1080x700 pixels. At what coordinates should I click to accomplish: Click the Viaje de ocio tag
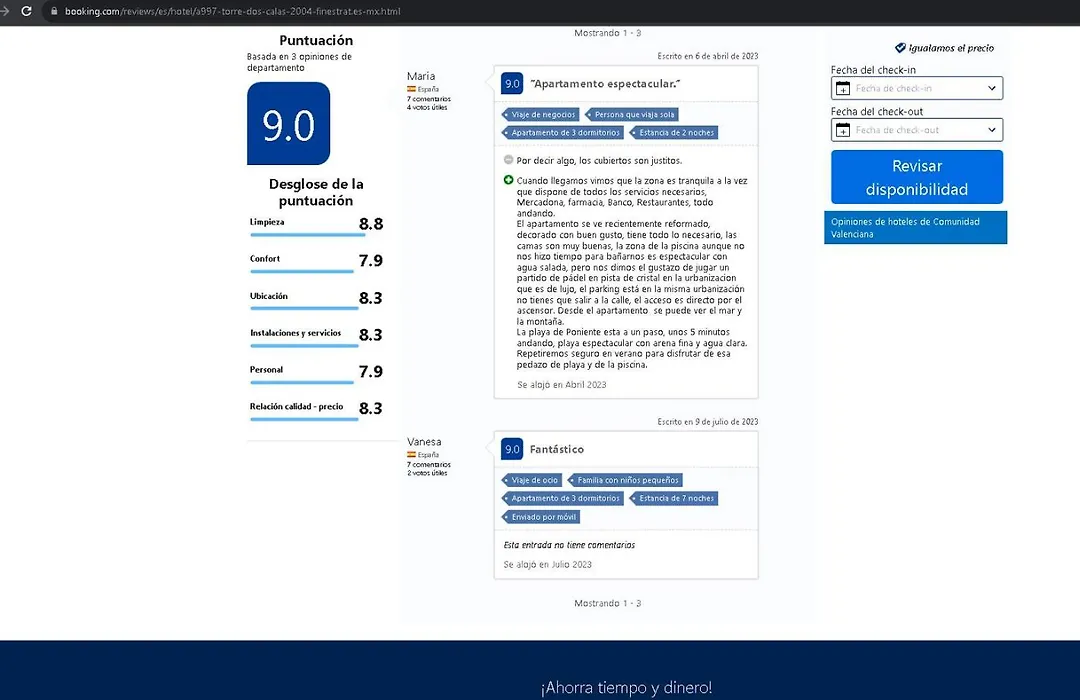(x=532, y=480)
